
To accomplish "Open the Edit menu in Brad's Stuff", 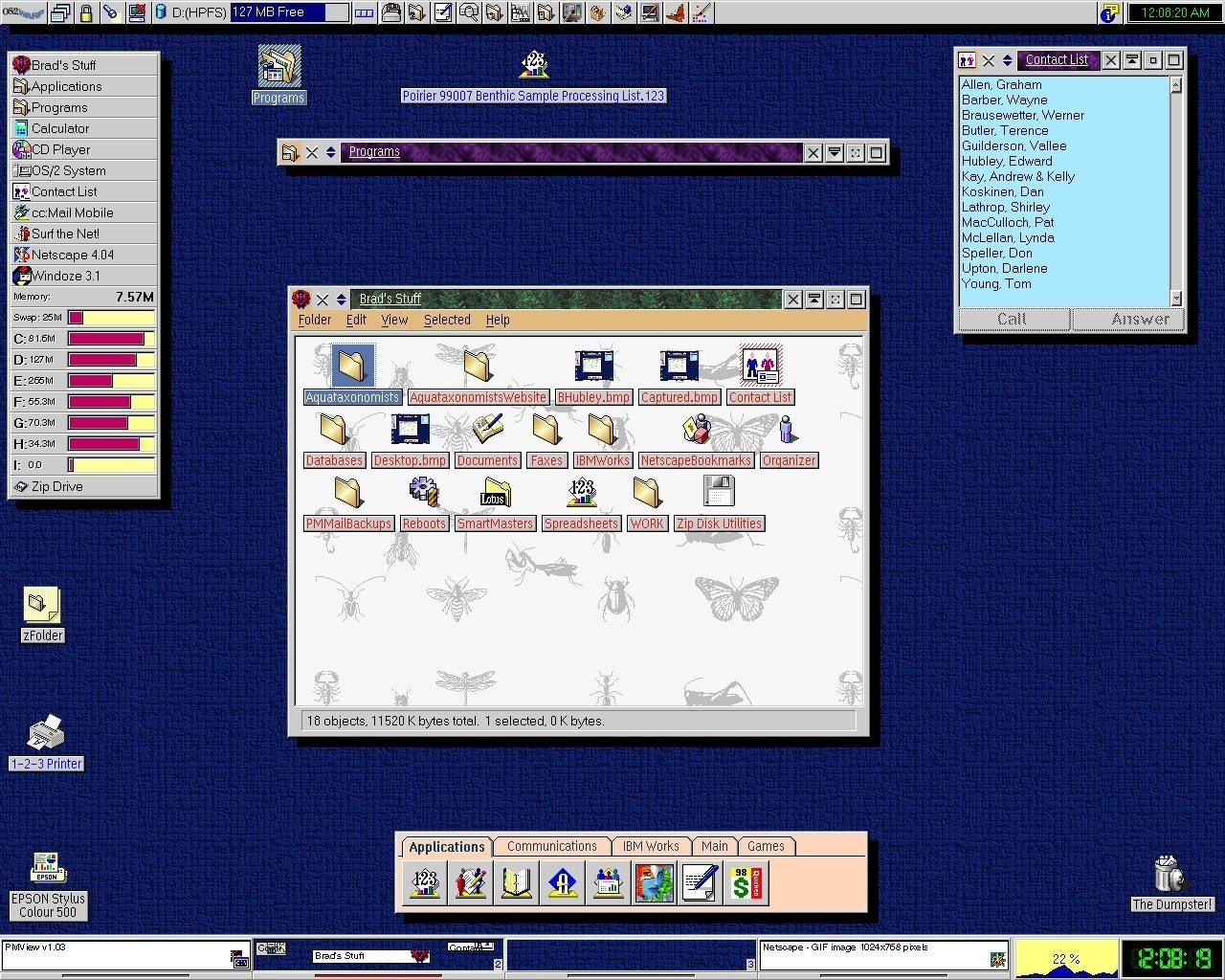I will click(x=356, y=320).
